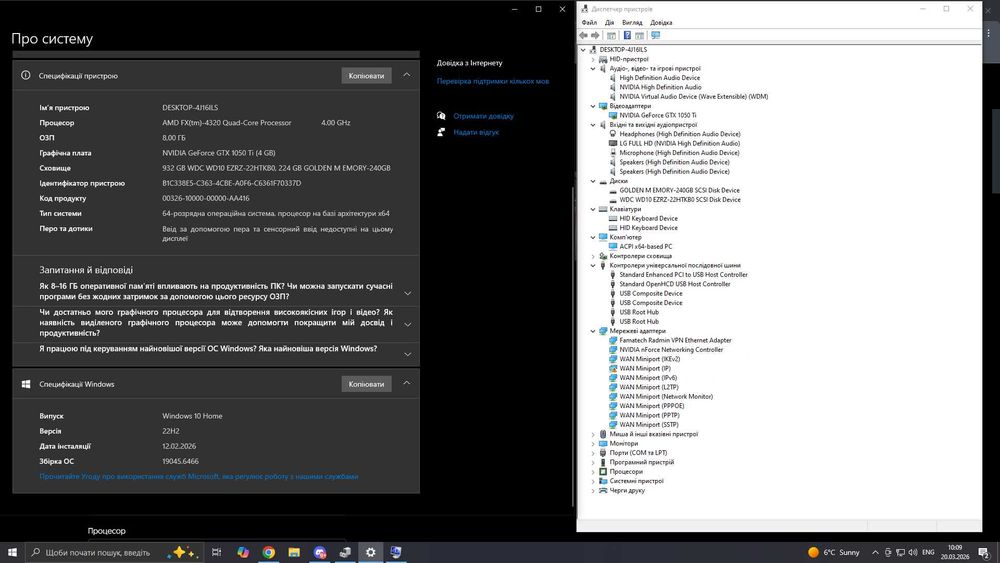
Task: Open the Дія menu
Action: [x=610, y=22]
